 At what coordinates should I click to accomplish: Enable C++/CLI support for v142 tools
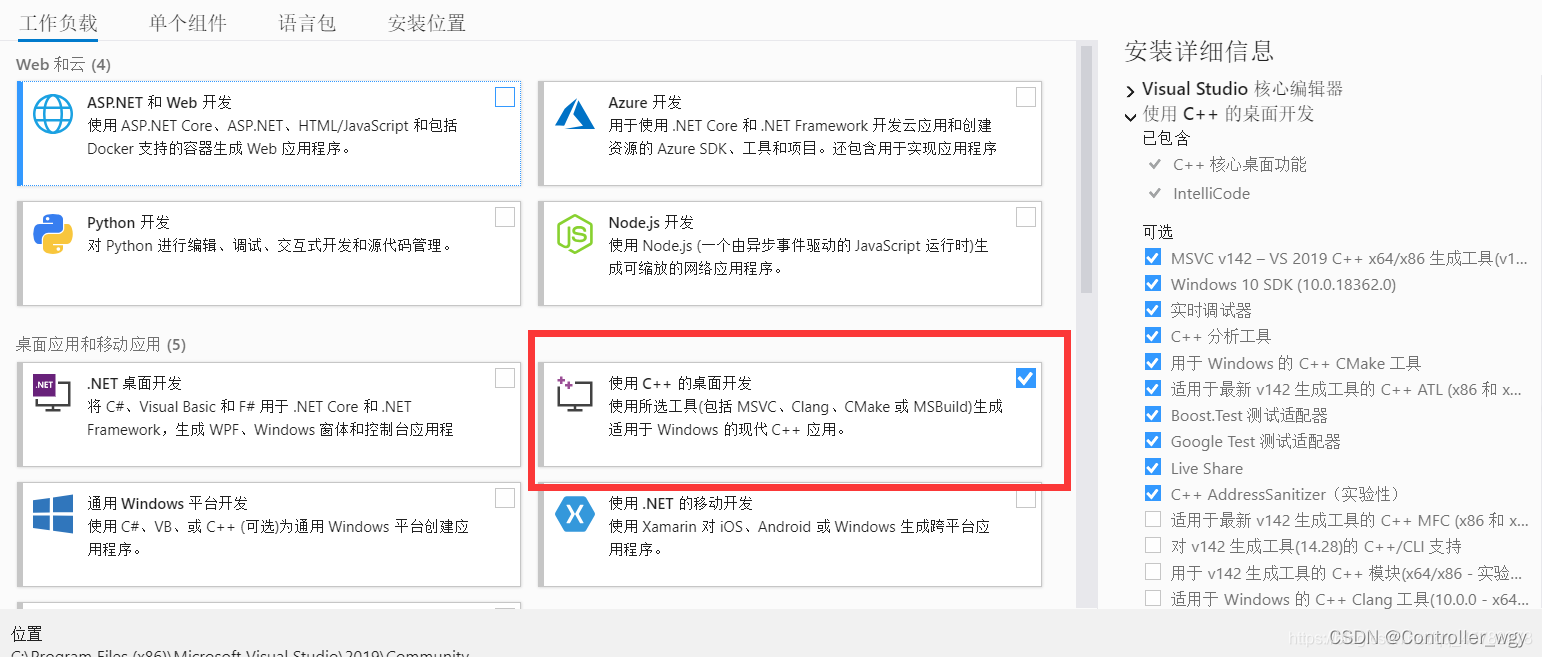[1153, 545]
